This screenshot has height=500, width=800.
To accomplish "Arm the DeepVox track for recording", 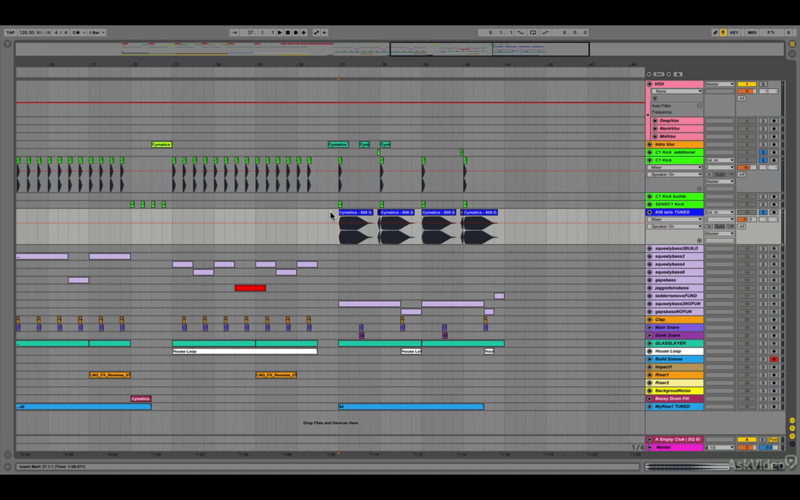I will [x=773, y=121].
